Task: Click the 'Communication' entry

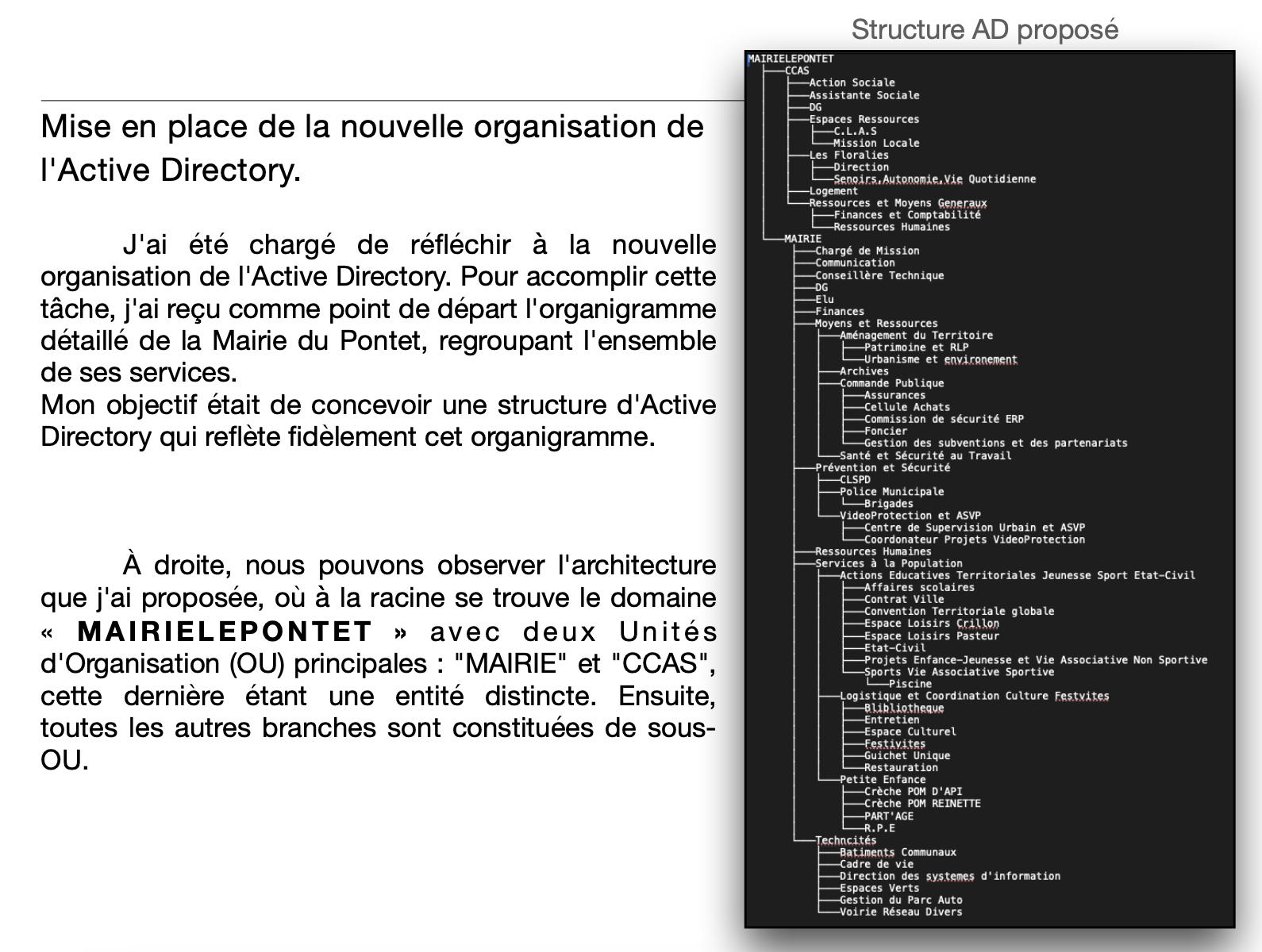Action: pos(855,263)
